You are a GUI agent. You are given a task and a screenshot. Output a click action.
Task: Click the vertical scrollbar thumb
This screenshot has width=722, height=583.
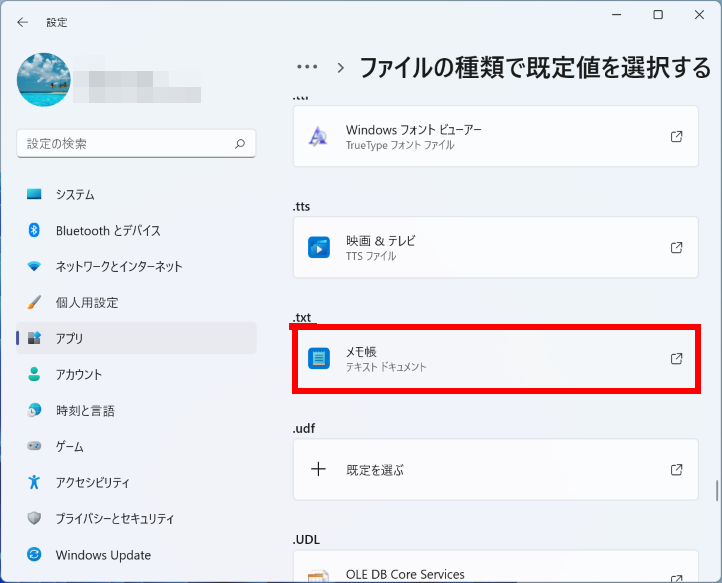(717, 490)
